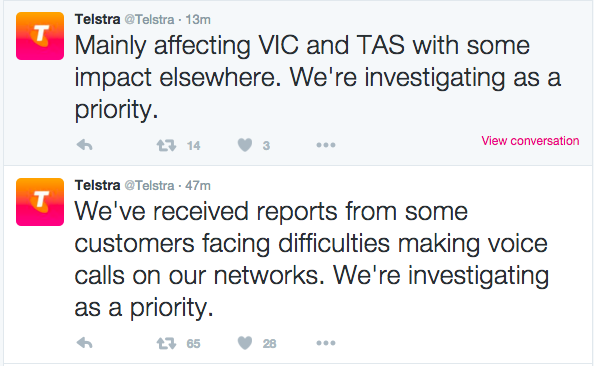Image resolution: width=594 pixels, height=366 pixels.
Task: Open Telstra avatar on the second tweet
Action: click(x=40, y=202)
